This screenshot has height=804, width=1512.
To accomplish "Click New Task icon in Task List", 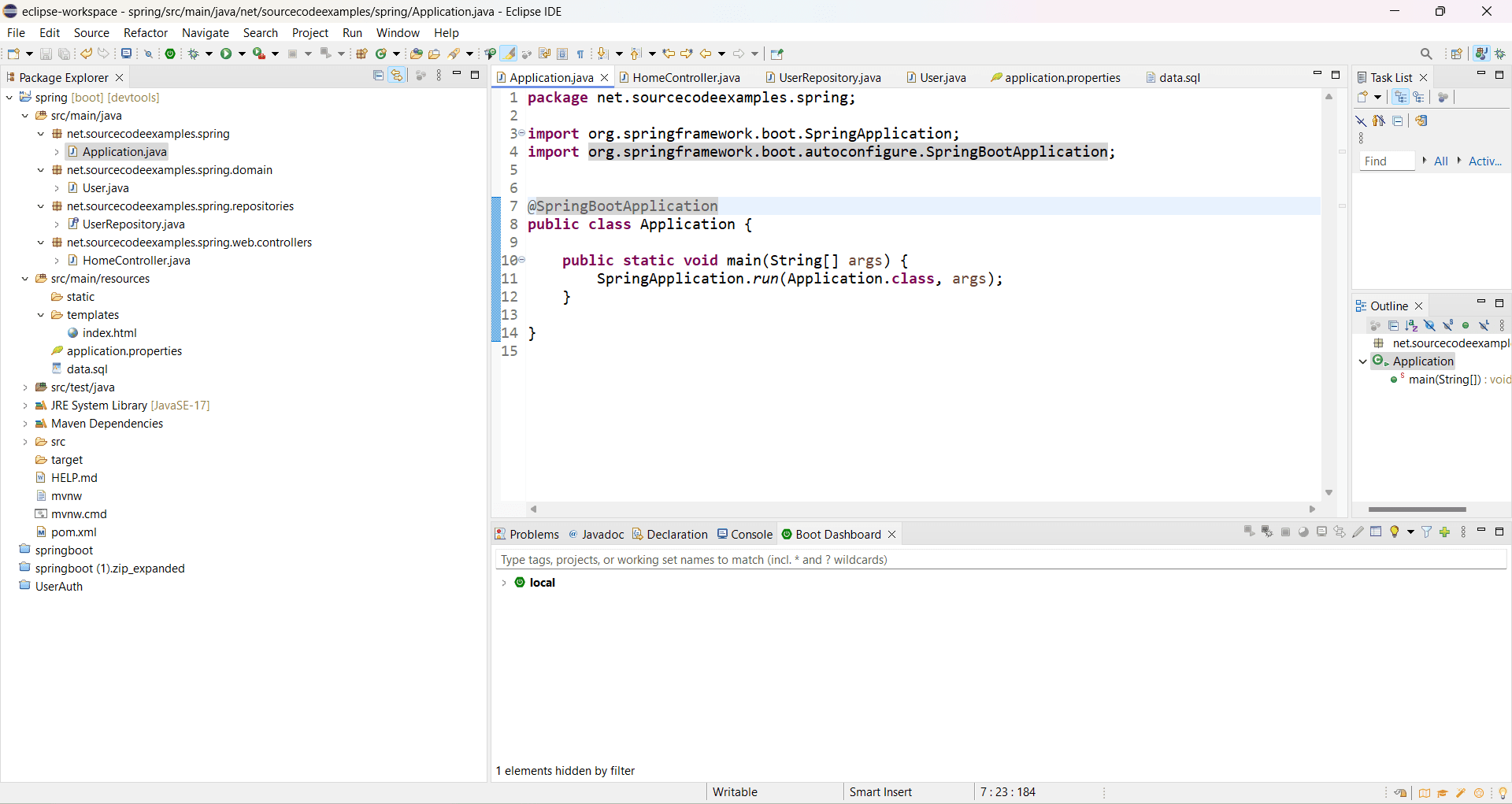I will tap(1363, 97).
